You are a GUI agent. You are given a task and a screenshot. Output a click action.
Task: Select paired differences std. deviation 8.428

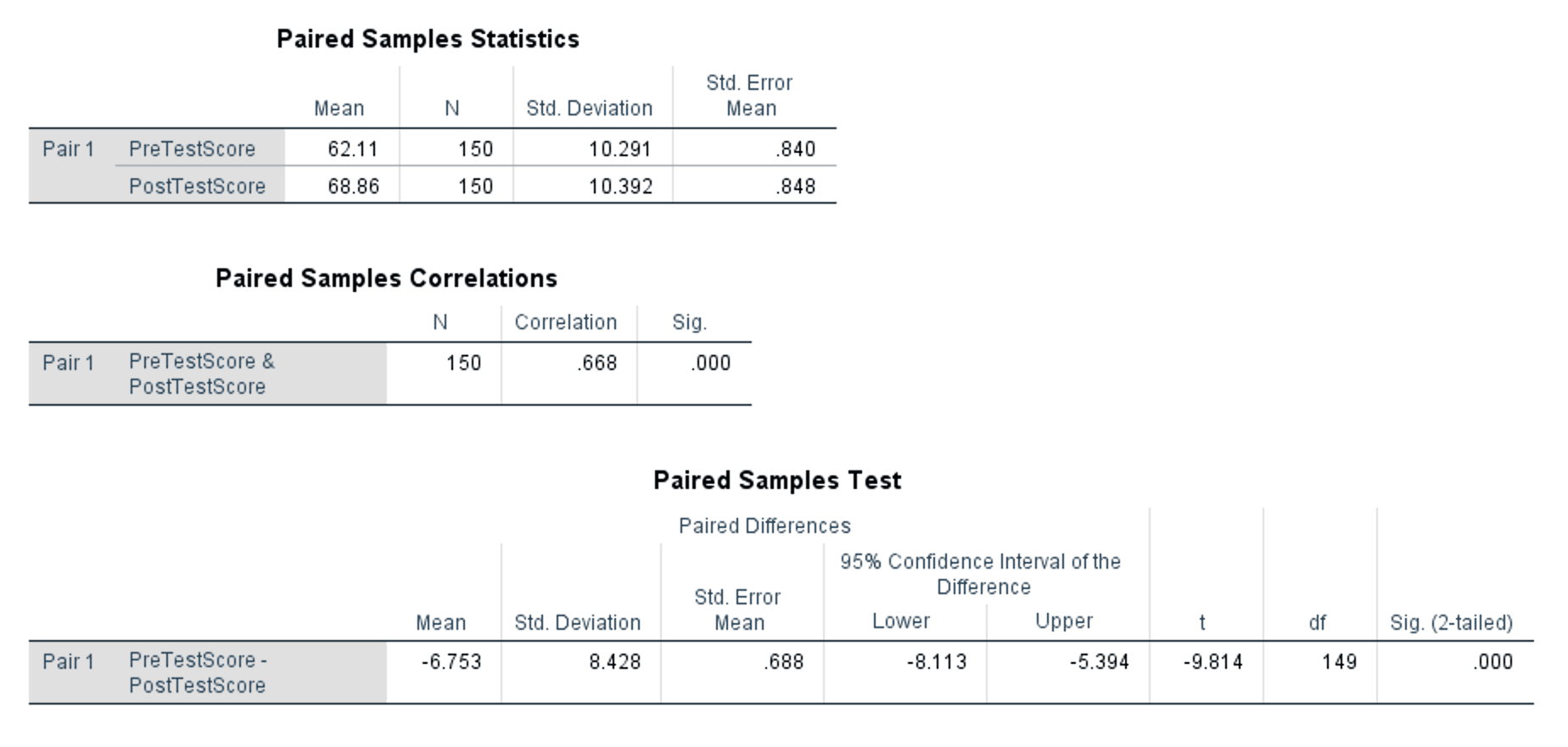click(615, 662)
